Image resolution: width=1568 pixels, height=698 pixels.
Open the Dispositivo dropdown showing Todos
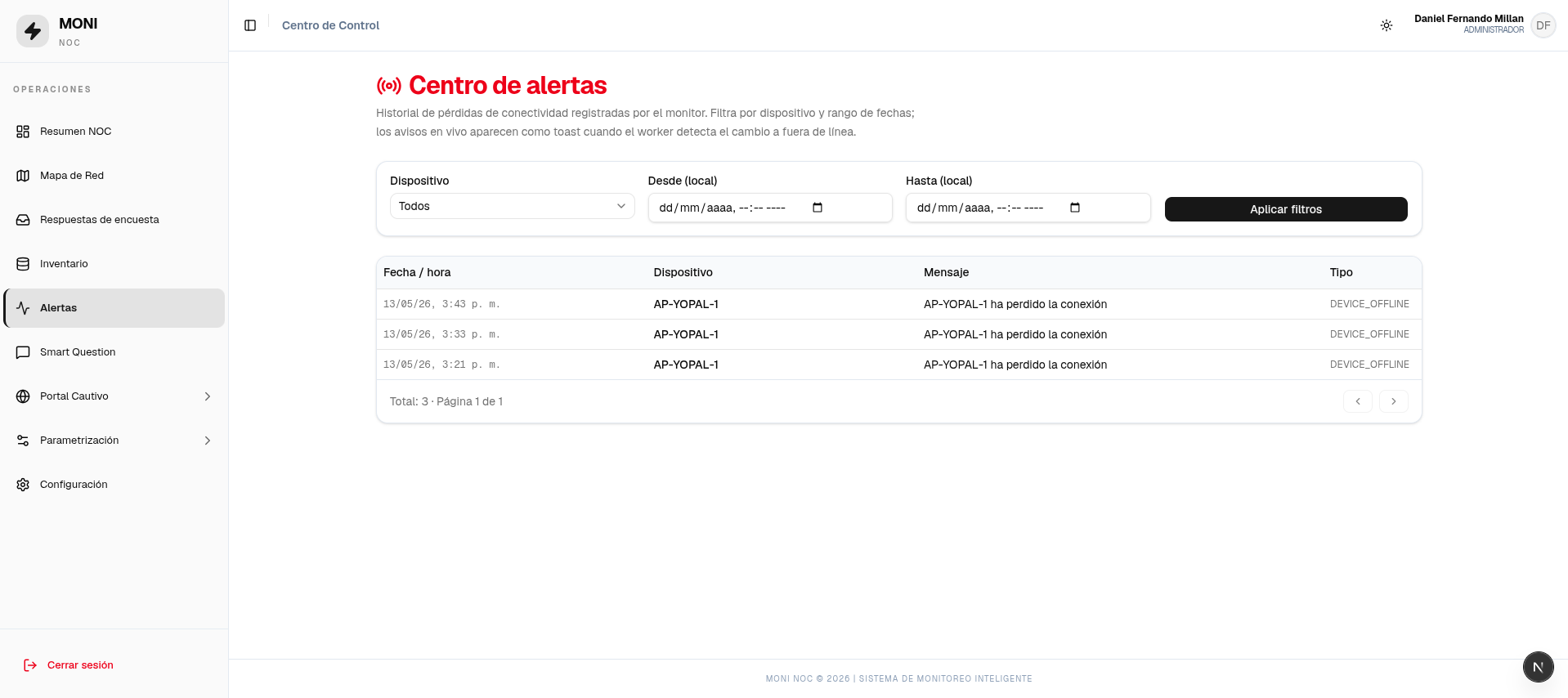coord(513,206)
